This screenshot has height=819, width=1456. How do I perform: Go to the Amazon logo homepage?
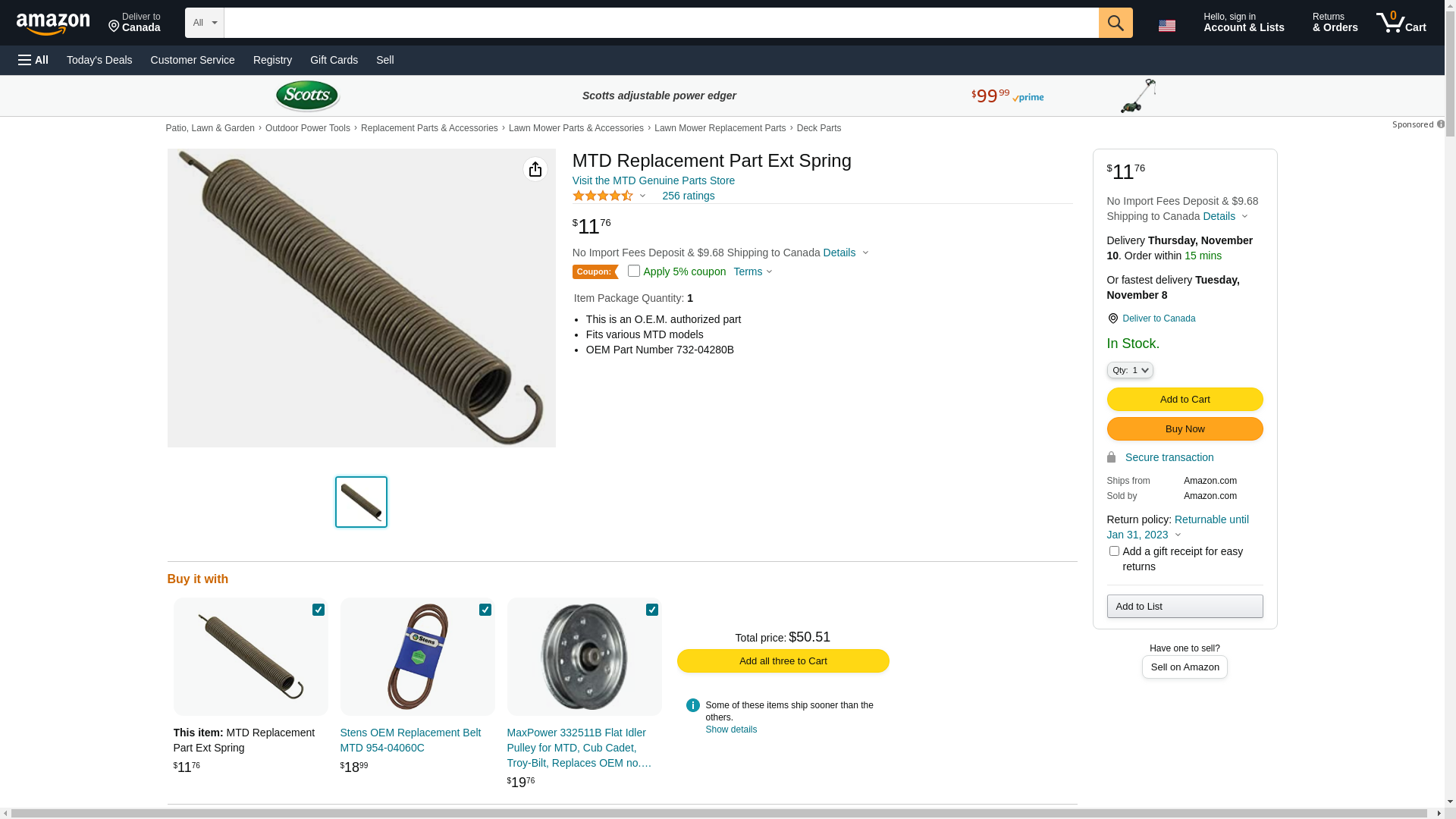pos(53,24)
